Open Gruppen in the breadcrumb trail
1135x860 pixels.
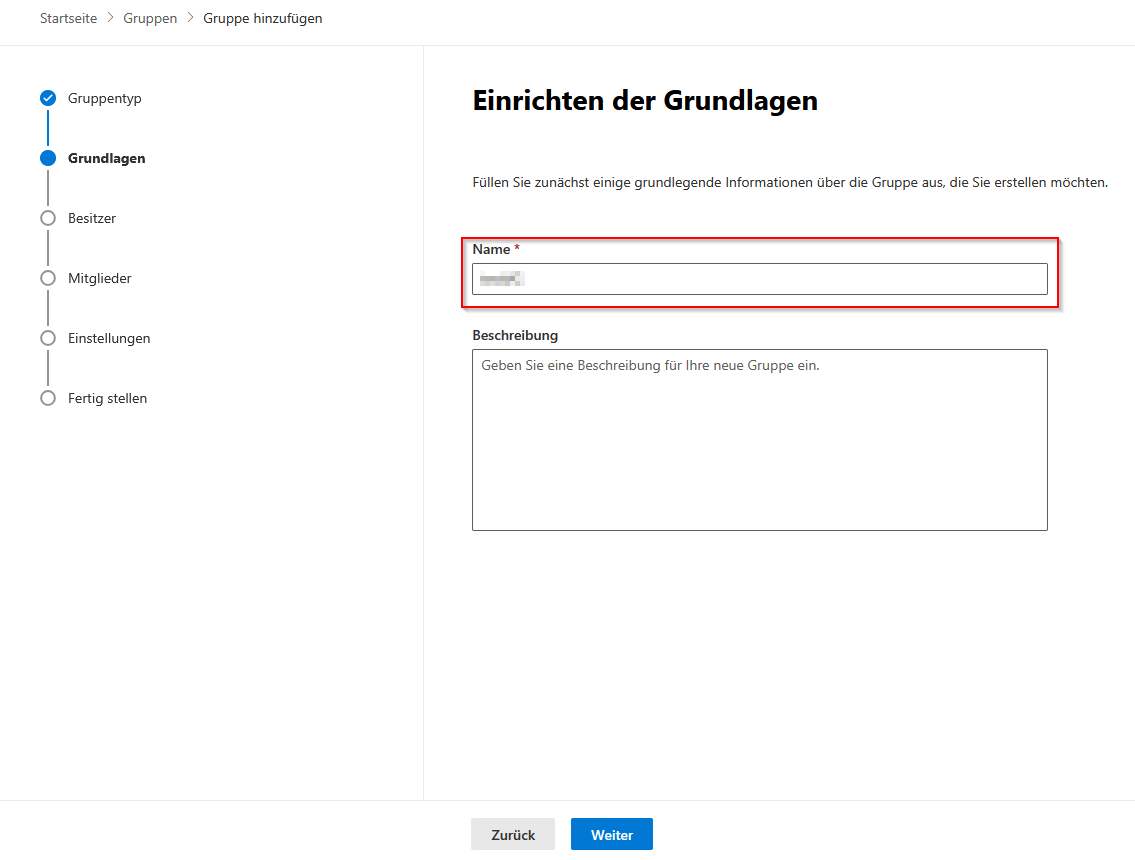click(150, 18)
